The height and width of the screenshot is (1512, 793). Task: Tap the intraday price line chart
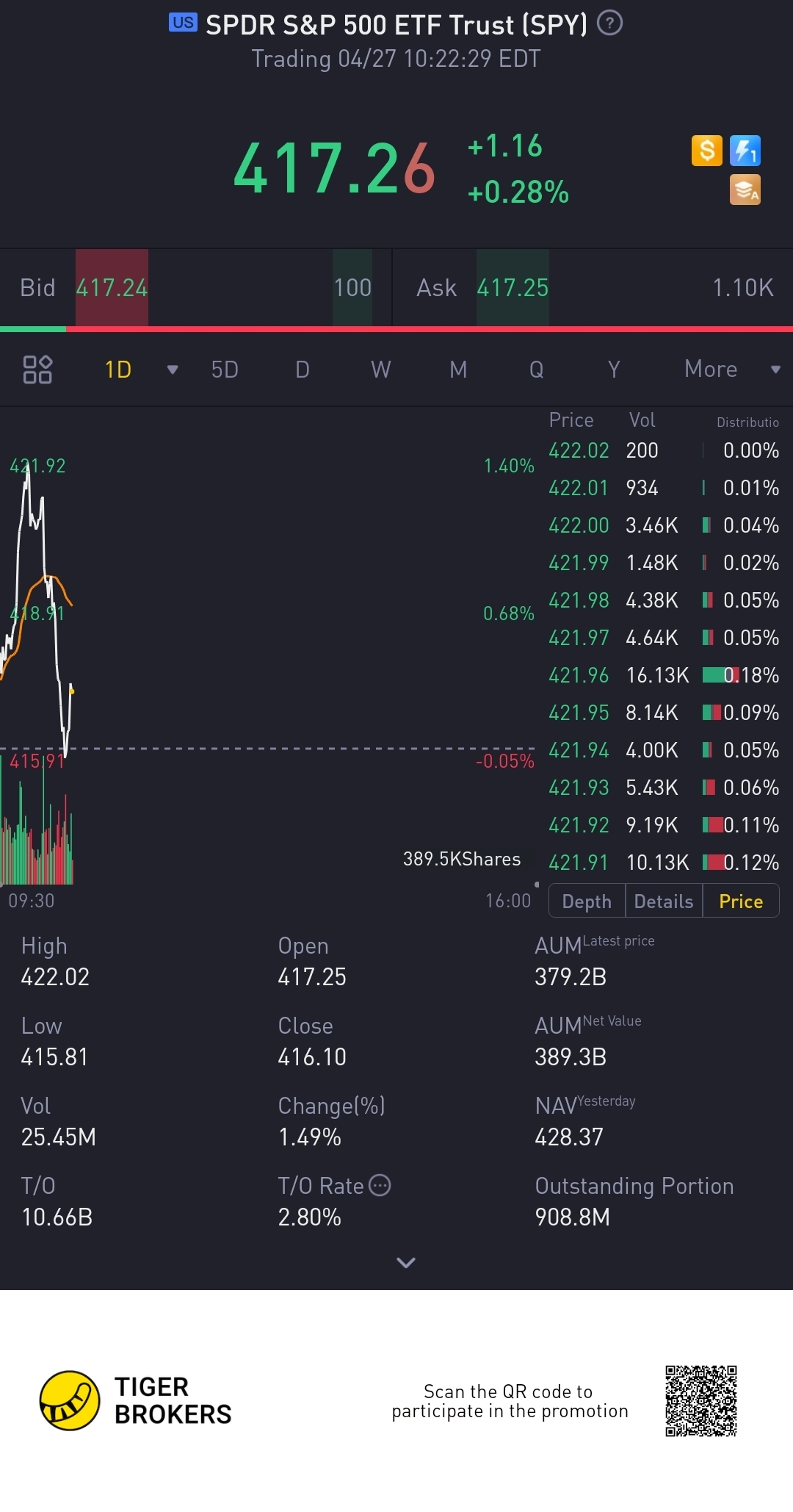37,610
